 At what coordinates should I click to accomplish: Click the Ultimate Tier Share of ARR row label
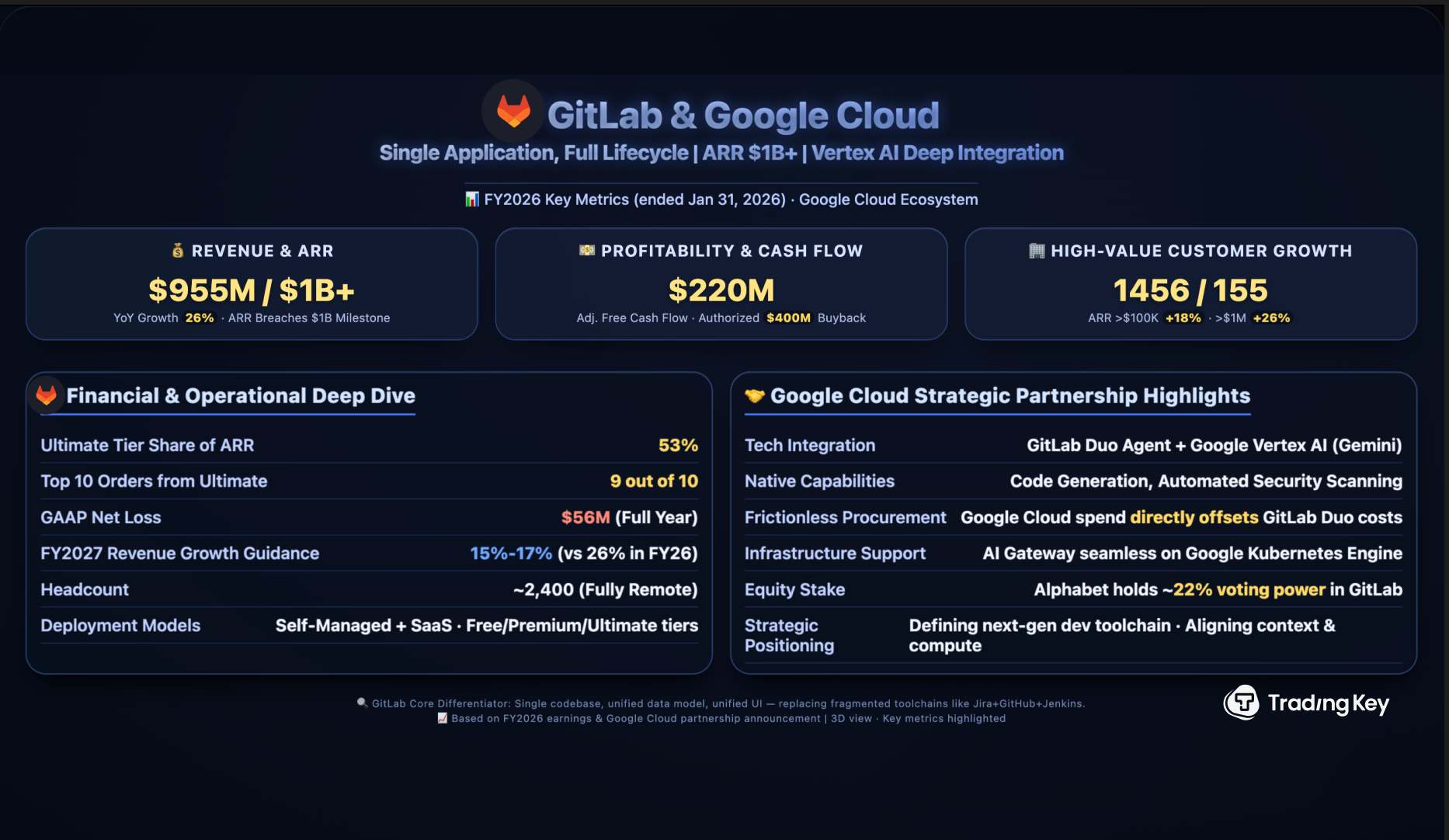[x=148, y=445]
